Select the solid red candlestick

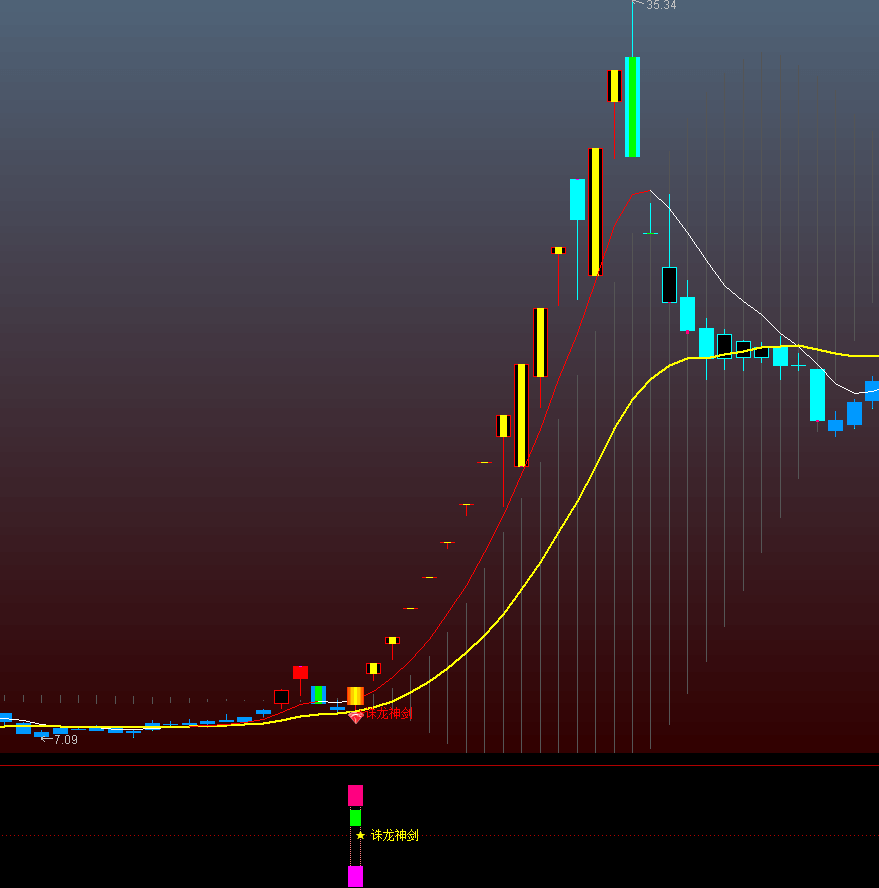300,673
